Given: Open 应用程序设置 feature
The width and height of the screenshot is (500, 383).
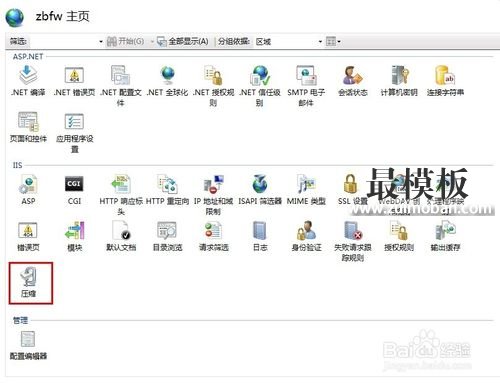Looking at the screenshot, I should (x=74, y=132).
